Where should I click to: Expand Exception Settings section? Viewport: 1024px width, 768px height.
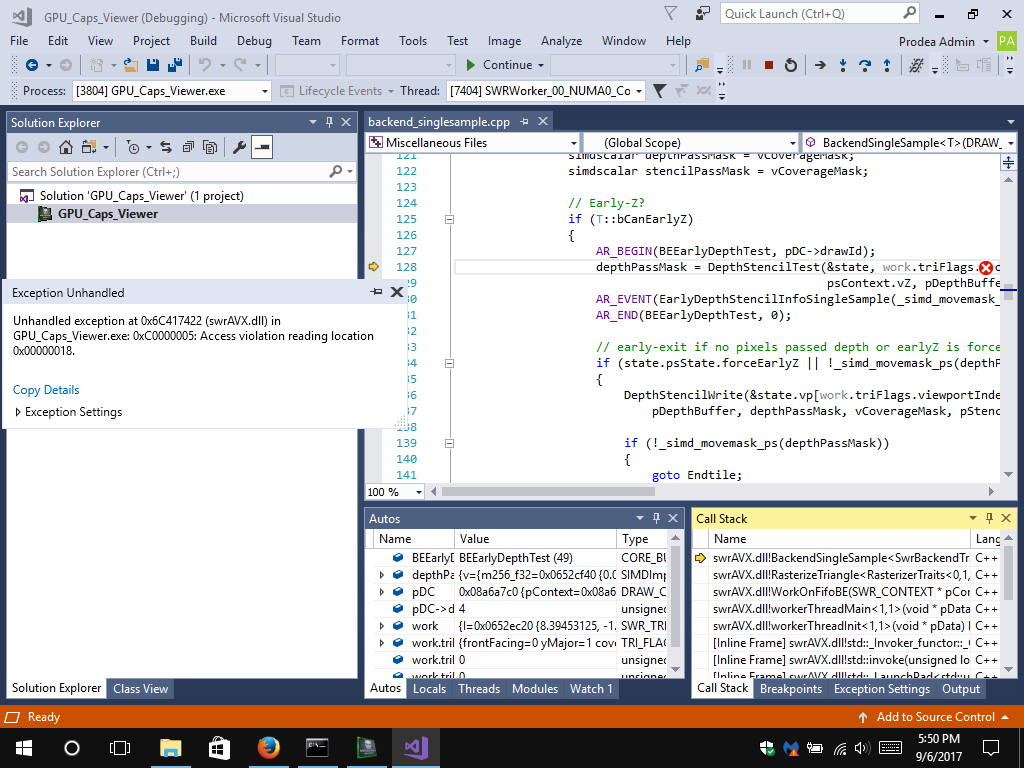coord(19,412)
